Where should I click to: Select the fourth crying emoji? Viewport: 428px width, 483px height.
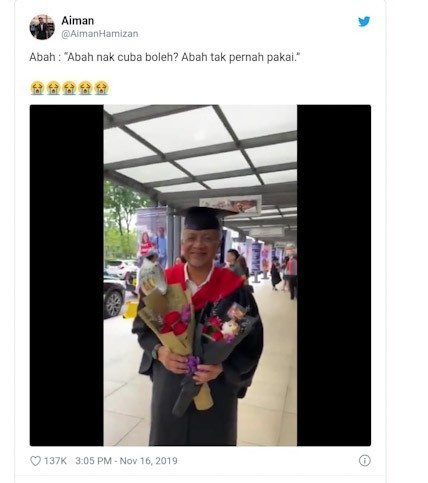(85, 88)
